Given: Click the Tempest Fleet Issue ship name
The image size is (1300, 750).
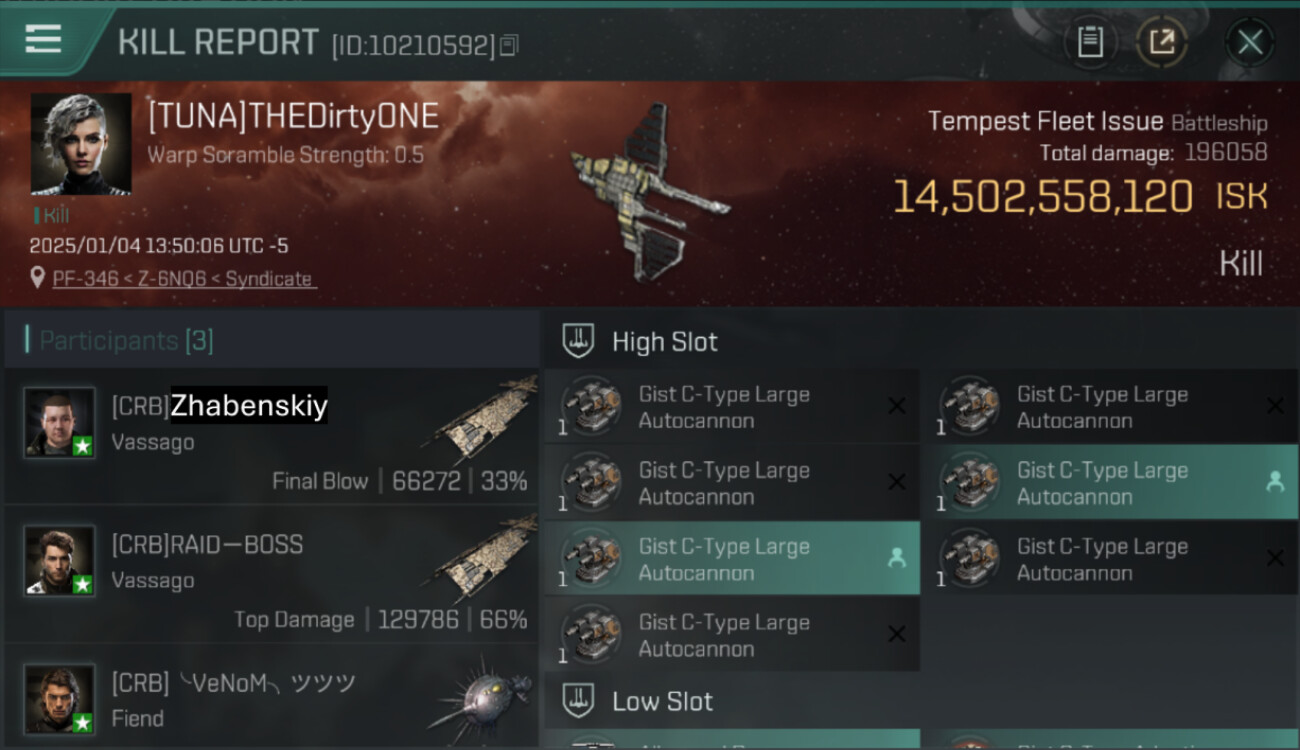Looking at the screenshot, I should coord(1045,122).
